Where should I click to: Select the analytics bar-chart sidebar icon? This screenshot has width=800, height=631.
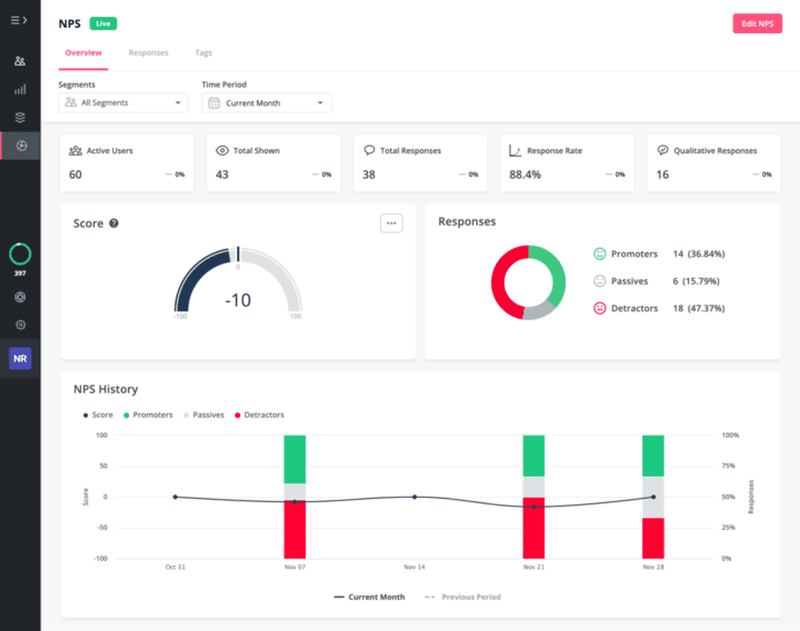(18, 89)
